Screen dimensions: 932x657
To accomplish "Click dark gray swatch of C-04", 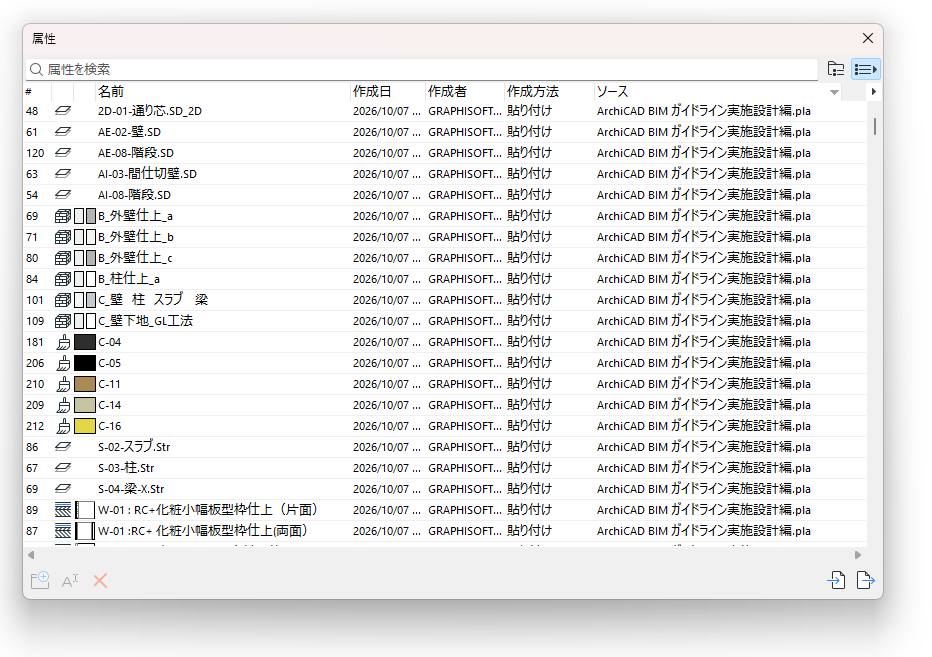I will (x=85, y=342).
